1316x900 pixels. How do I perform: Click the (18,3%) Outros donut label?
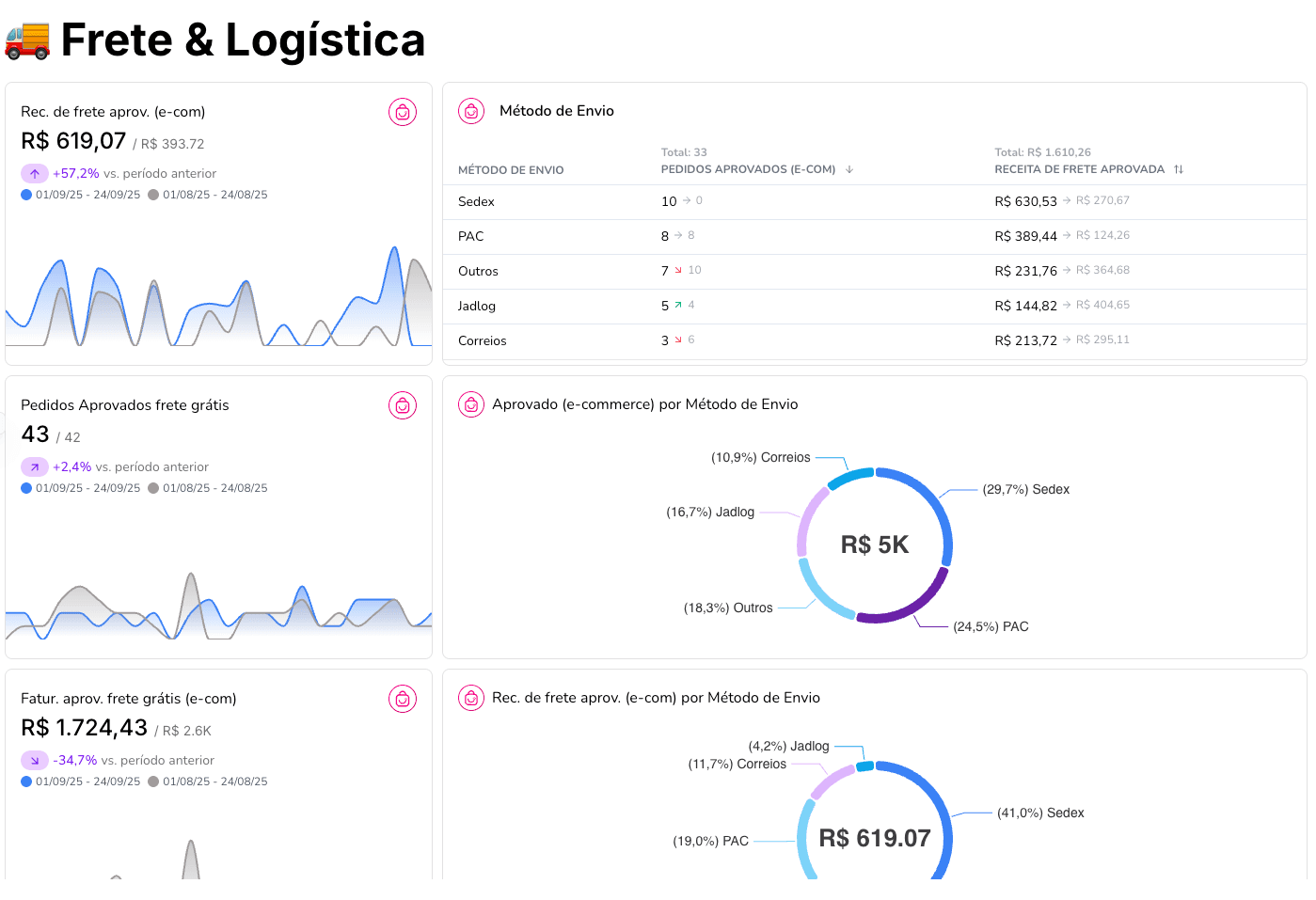[x=728, y=608]
